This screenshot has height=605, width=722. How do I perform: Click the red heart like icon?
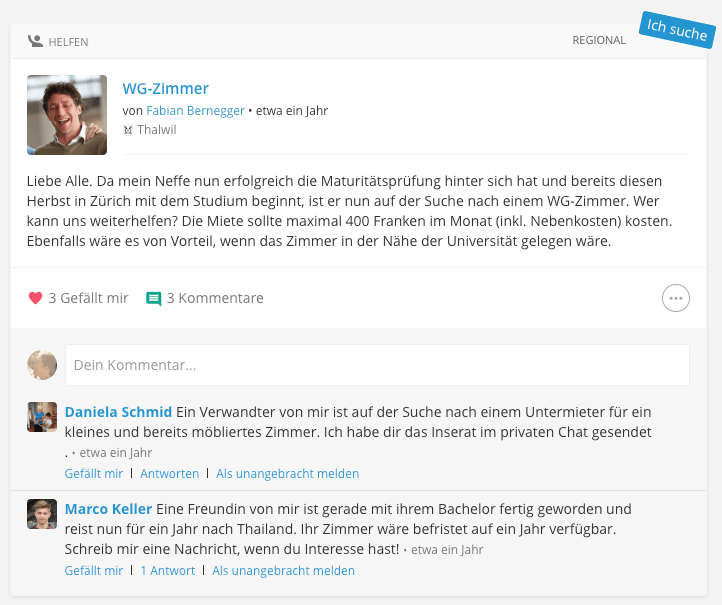click(x=35, y=298)
